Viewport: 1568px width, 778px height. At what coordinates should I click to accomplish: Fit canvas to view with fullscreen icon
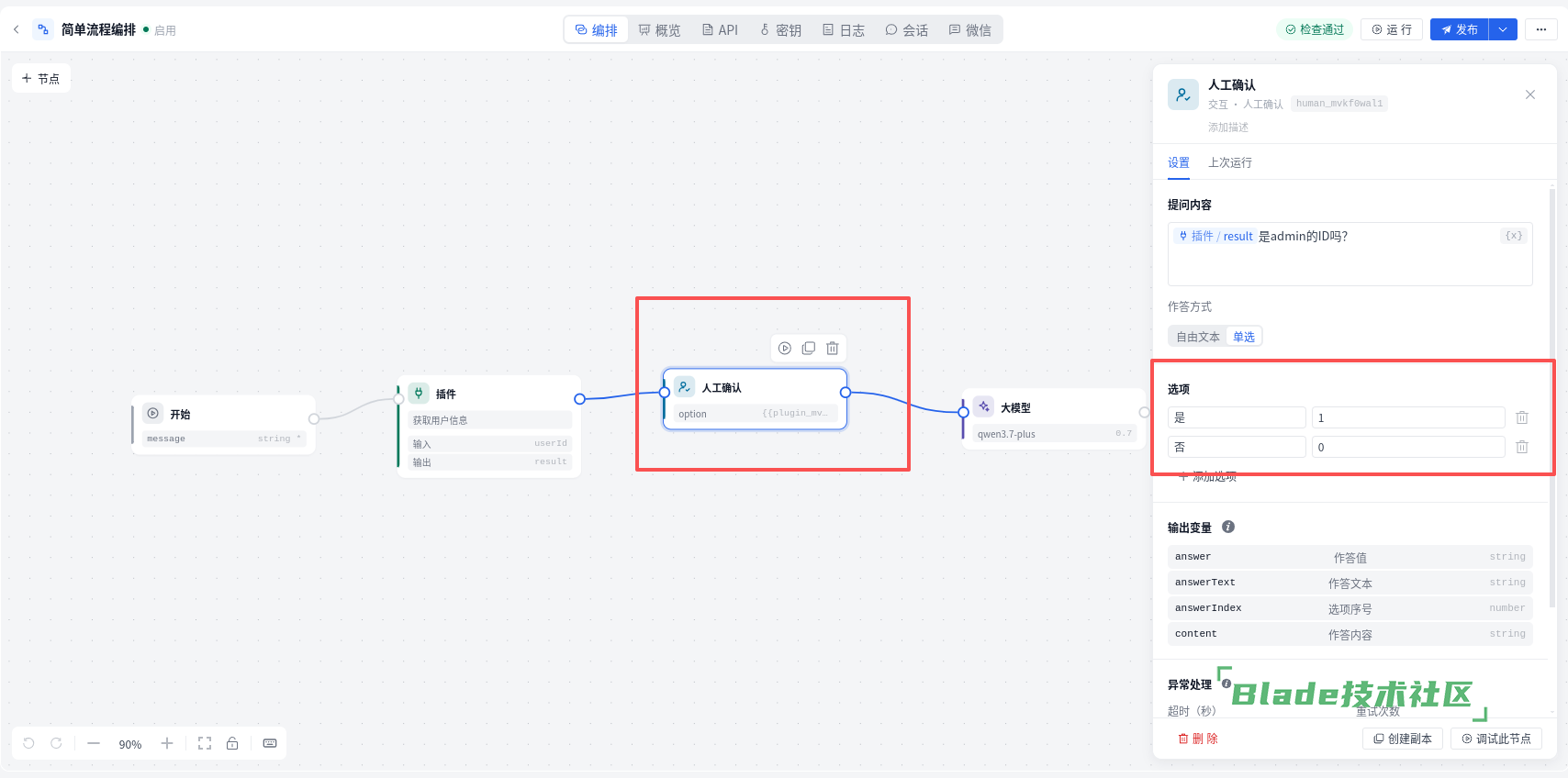click(205, 743)
